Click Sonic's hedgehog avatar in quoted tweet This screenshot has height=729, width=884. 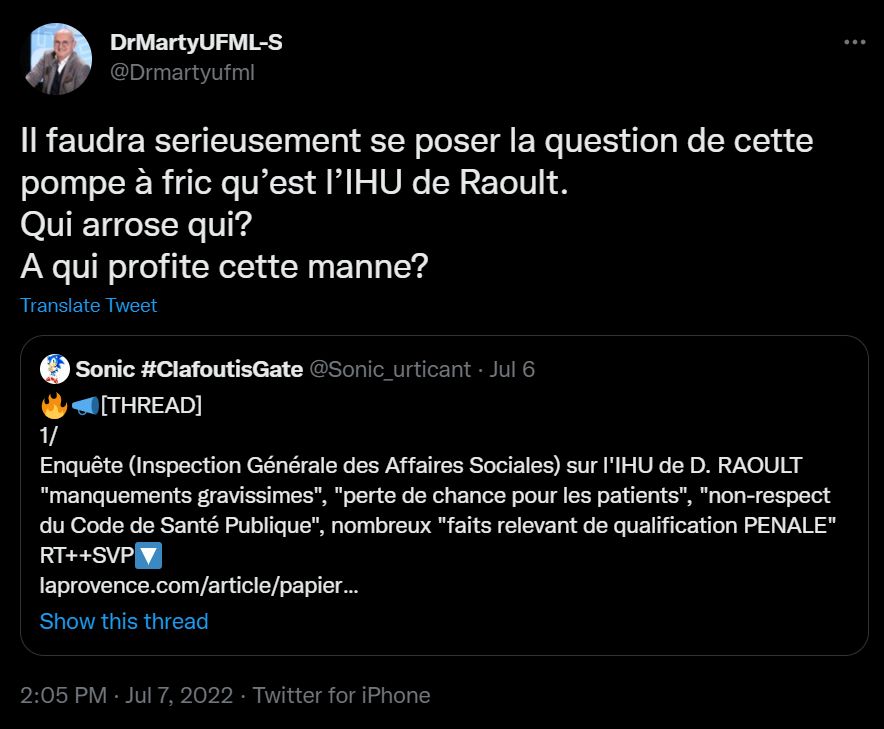point(55,369)
